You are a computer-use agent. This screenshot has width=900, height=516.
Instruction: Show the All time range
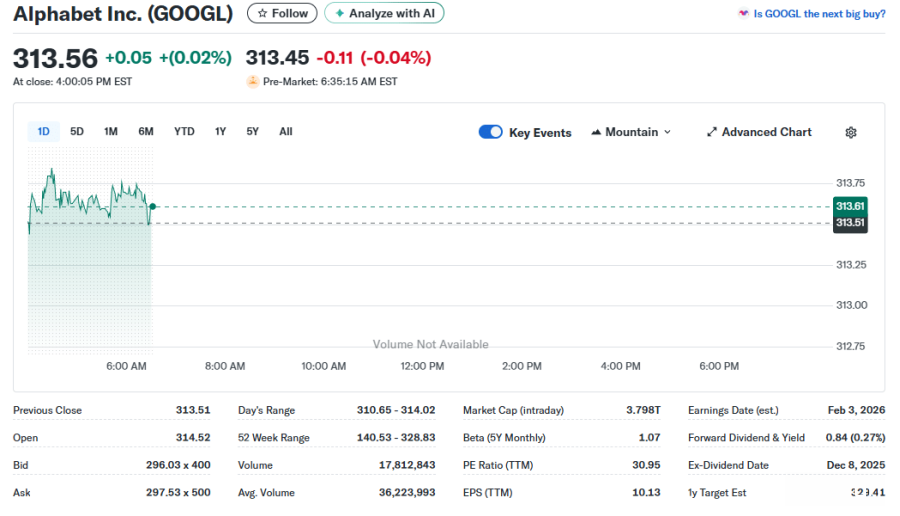point(286,132)
